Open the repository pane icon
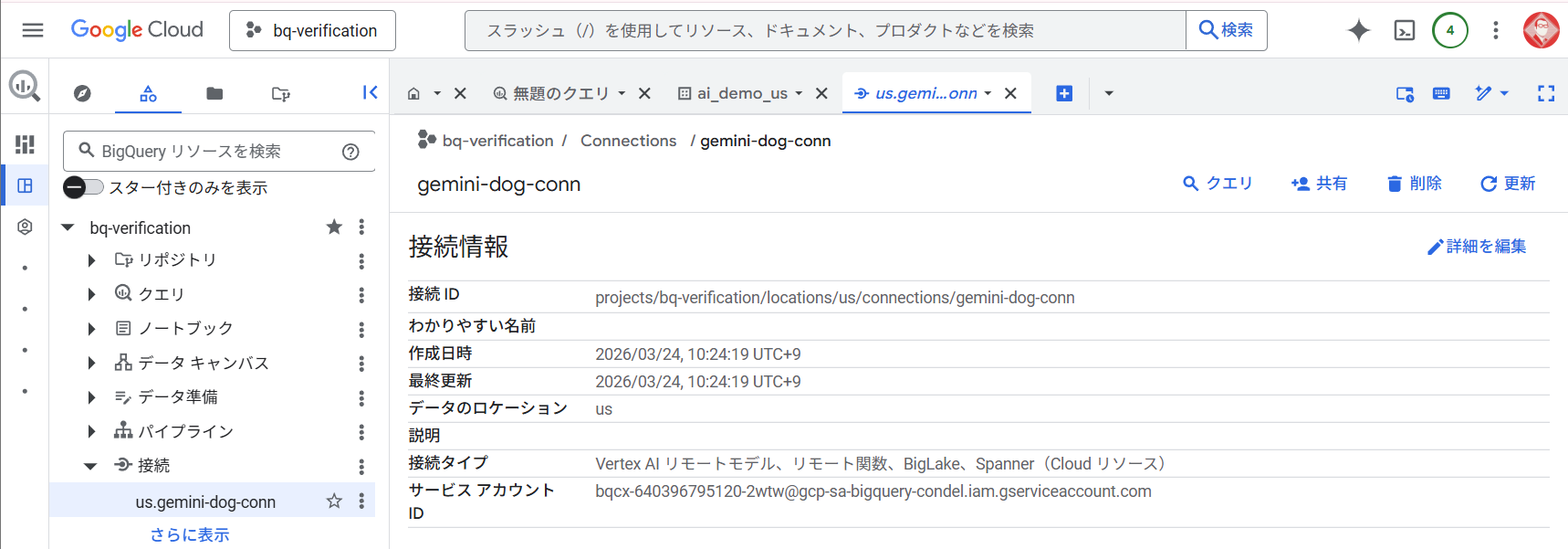Screen dimensions: 1568x549 [281, 93]
